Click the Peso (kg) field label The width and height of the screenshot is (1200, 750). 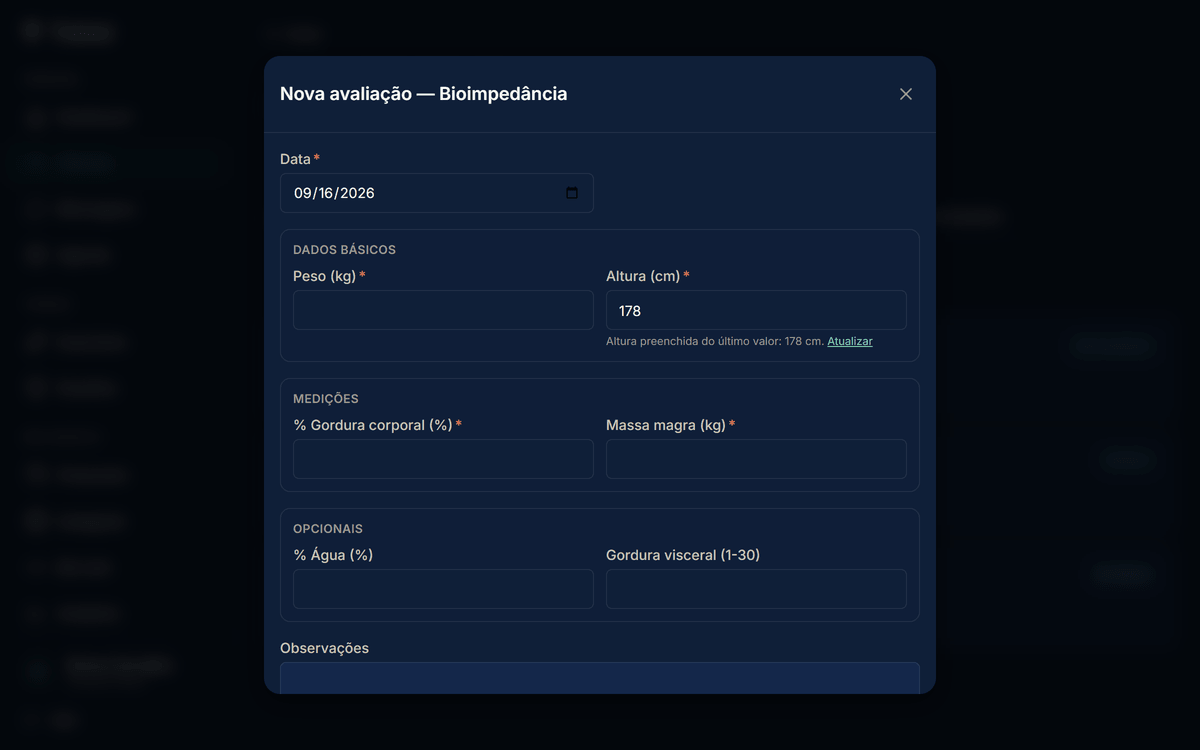[325, 276]
